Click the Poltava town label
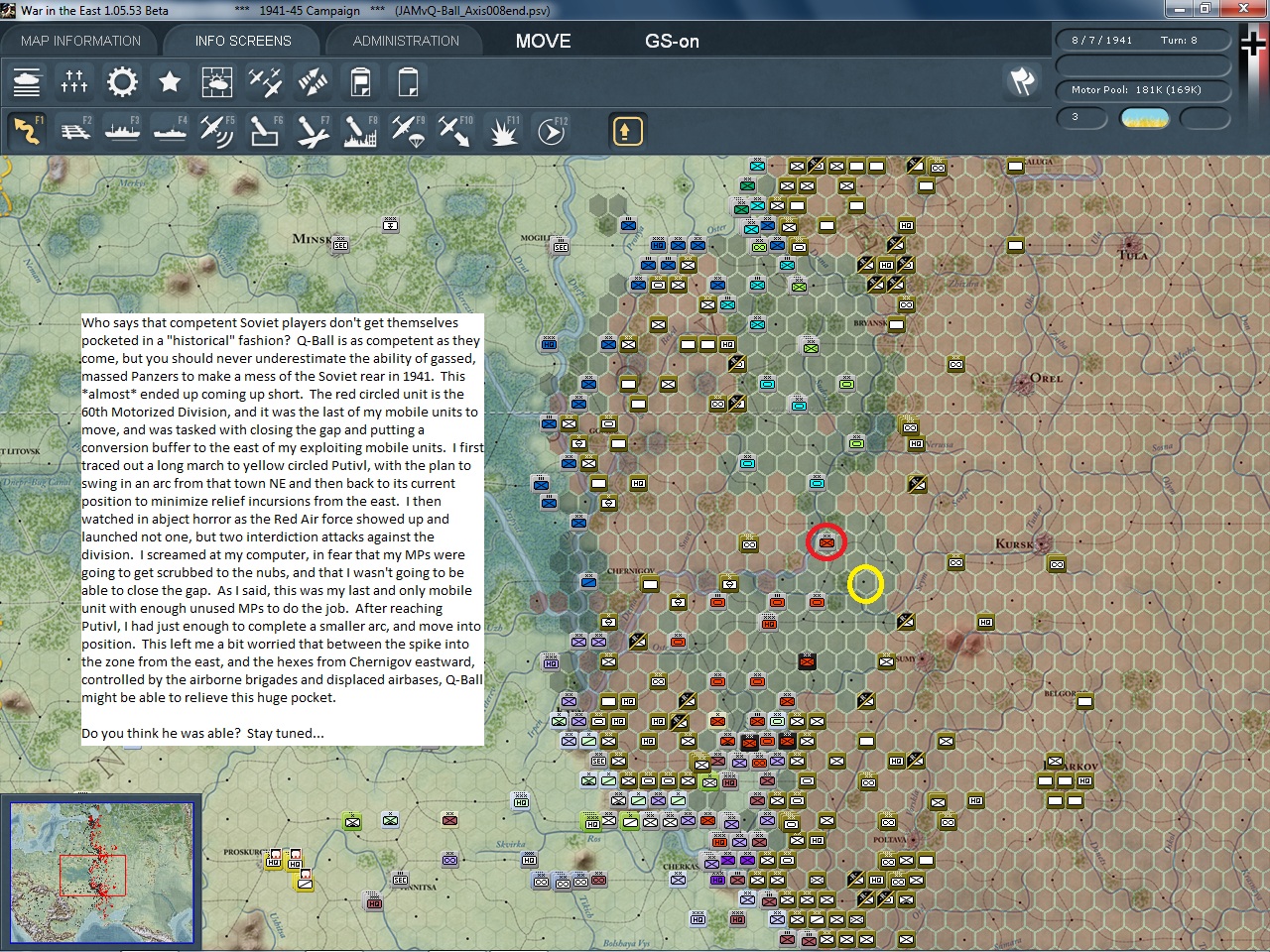The image size is (1270, 952). point(890,840)
